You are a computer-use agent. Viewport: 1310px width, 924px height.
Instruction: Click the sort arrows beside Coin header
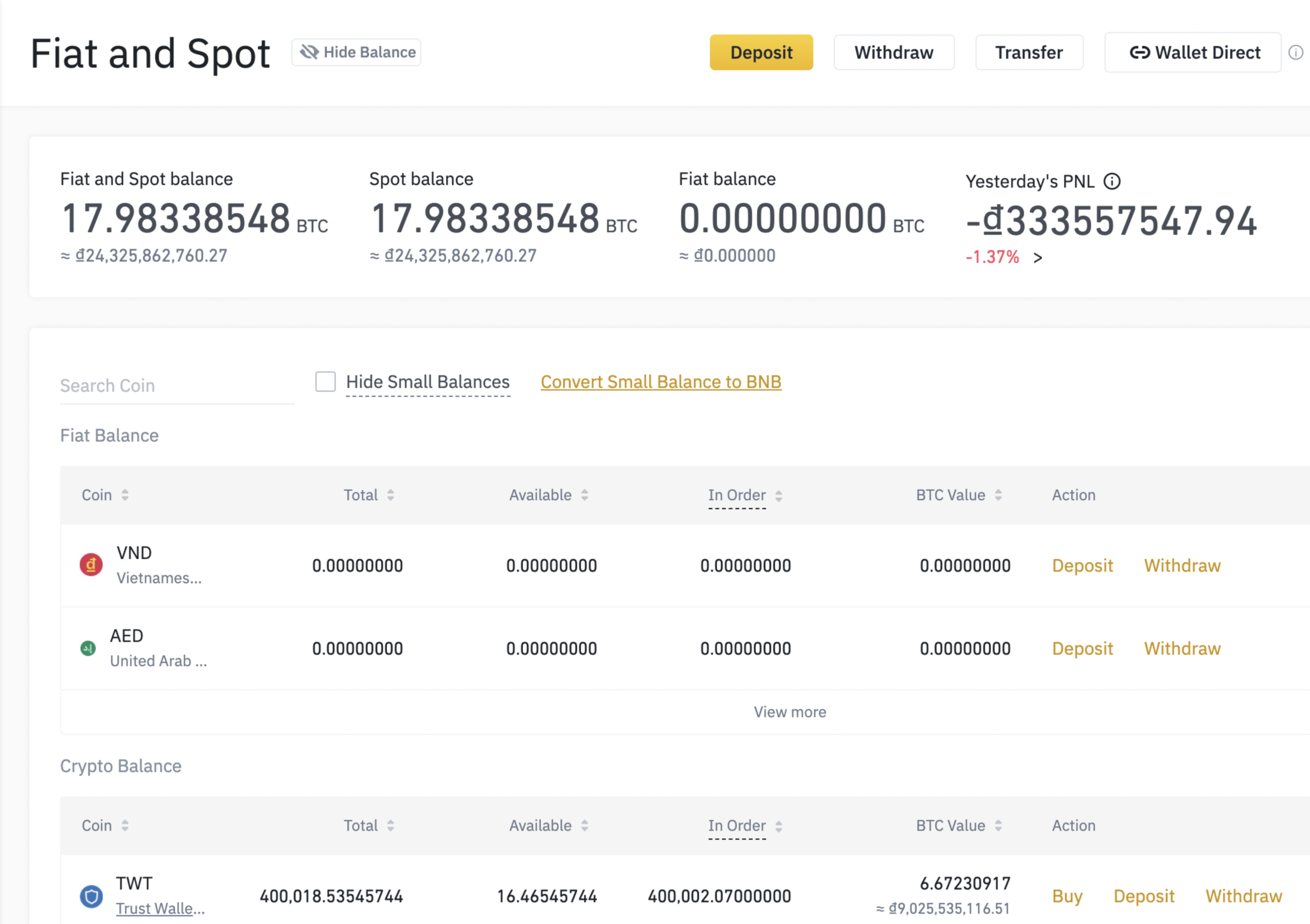pos(125,495)
